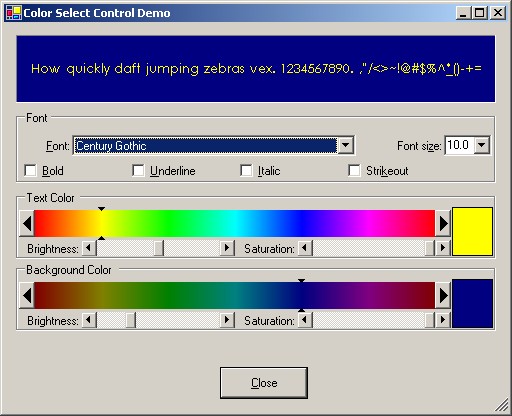Decrease Background Color saturation with left arrow
Image resolution: width=512 pixels, height=416 pixels.
[305, 320]
